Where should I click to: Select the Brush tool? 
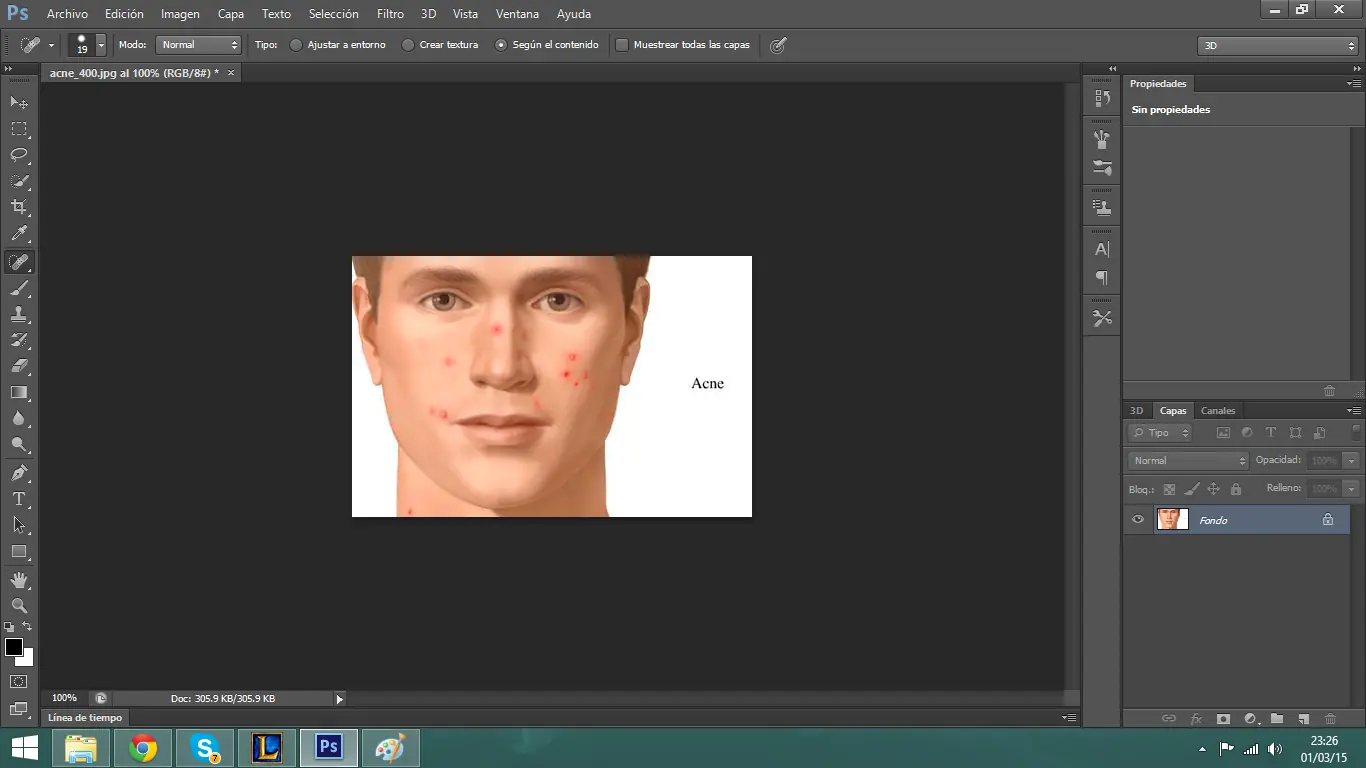coord(19,288)
